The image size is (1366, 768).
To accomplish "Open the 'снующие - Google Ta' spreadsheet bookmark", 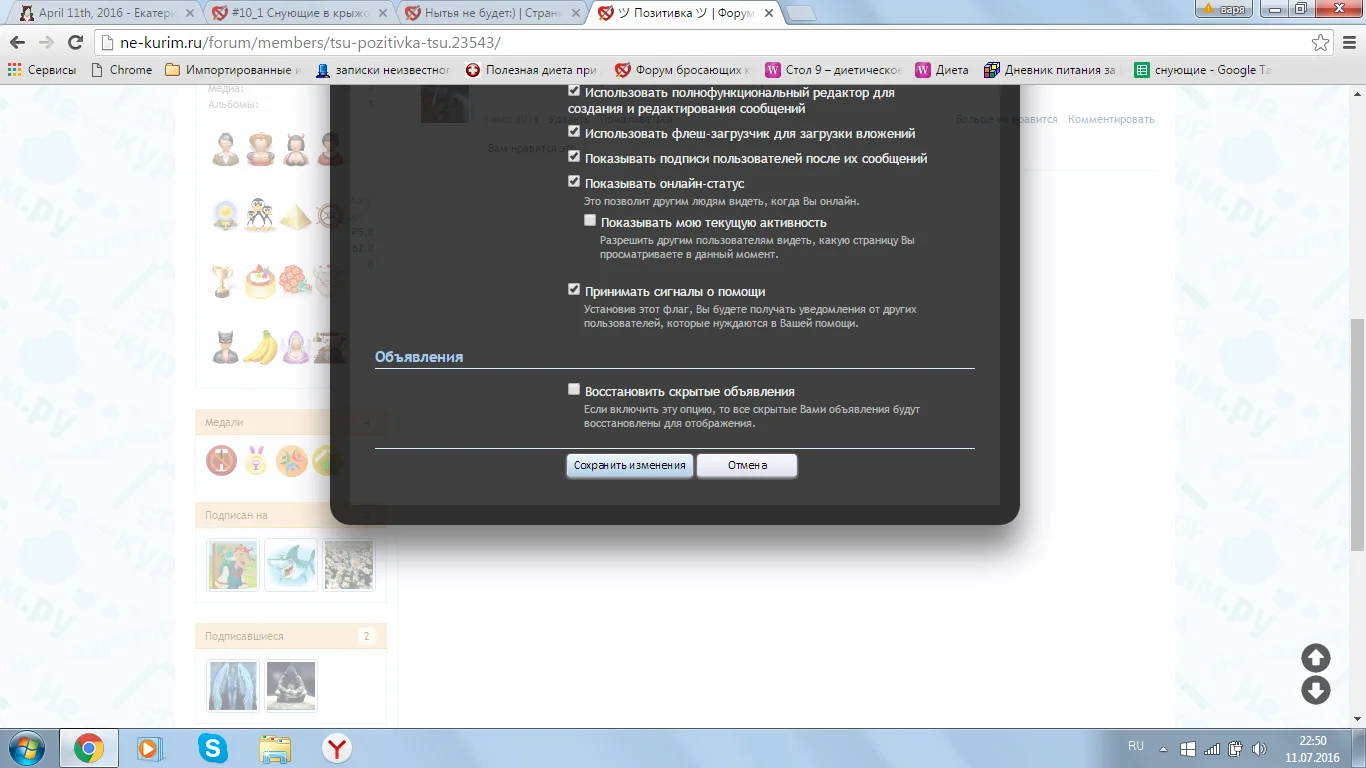I will (x=1201, y=70).
